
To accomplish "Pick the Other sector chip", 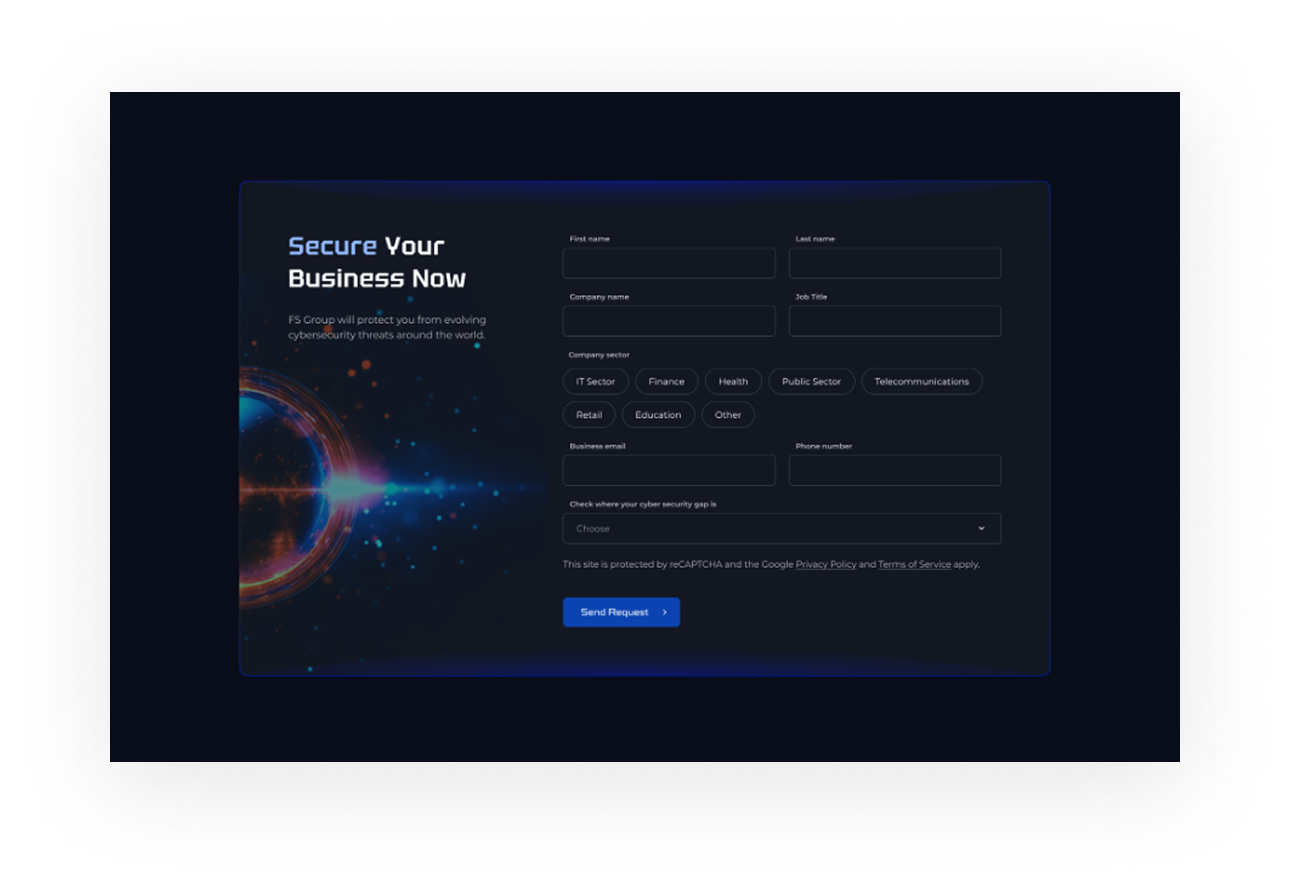I will click(728, 415).
